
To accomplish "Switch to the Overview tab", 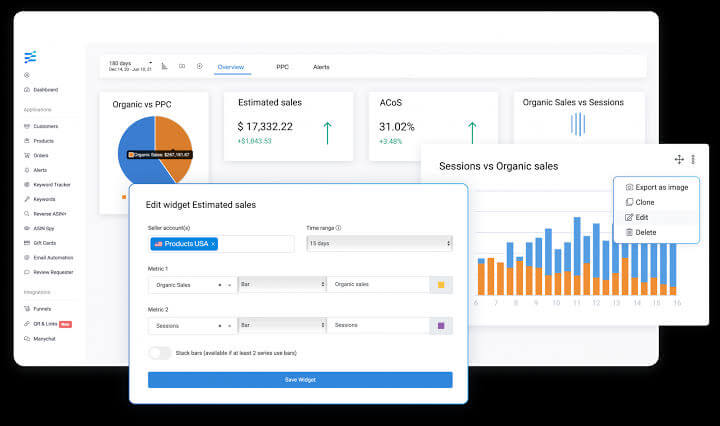I will (x=231, y=67).
